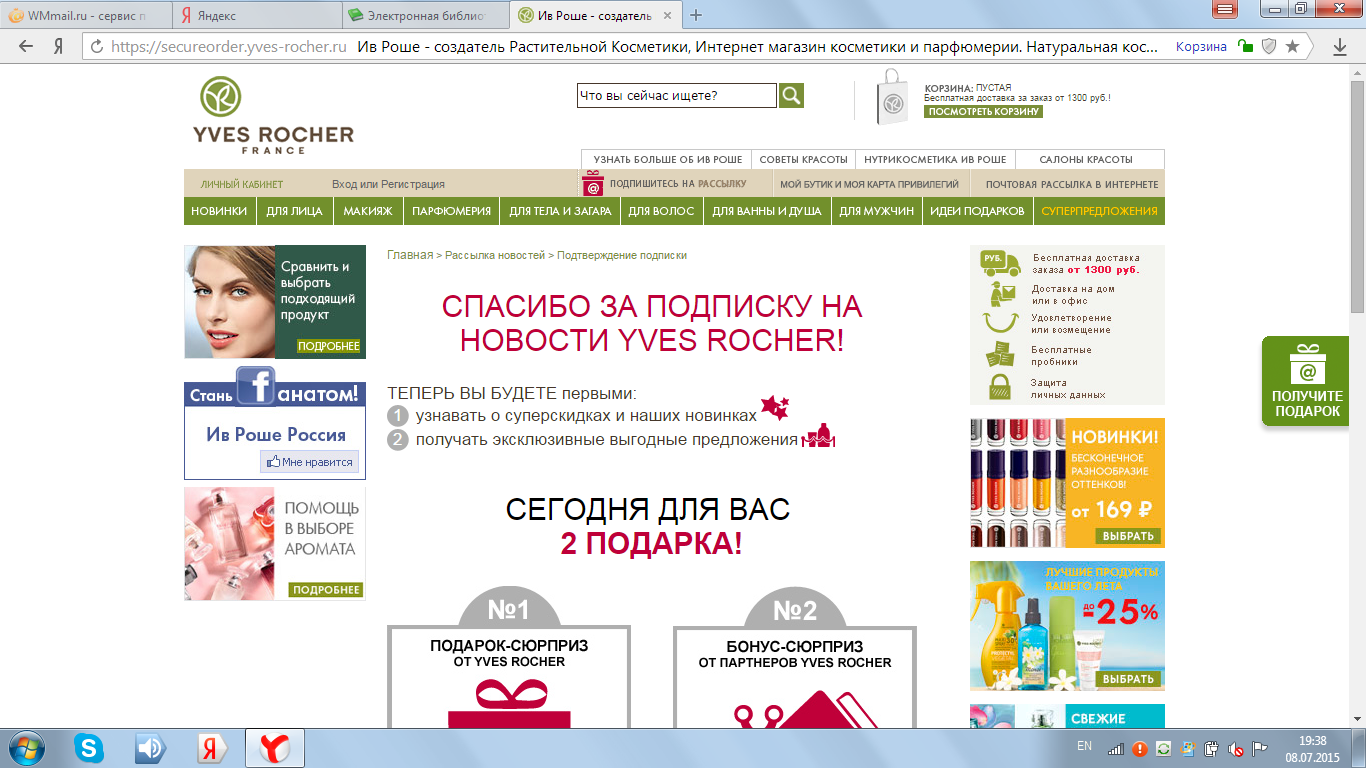Click the 'Ив Роше Россия' Facebook widget

point(275,434)
